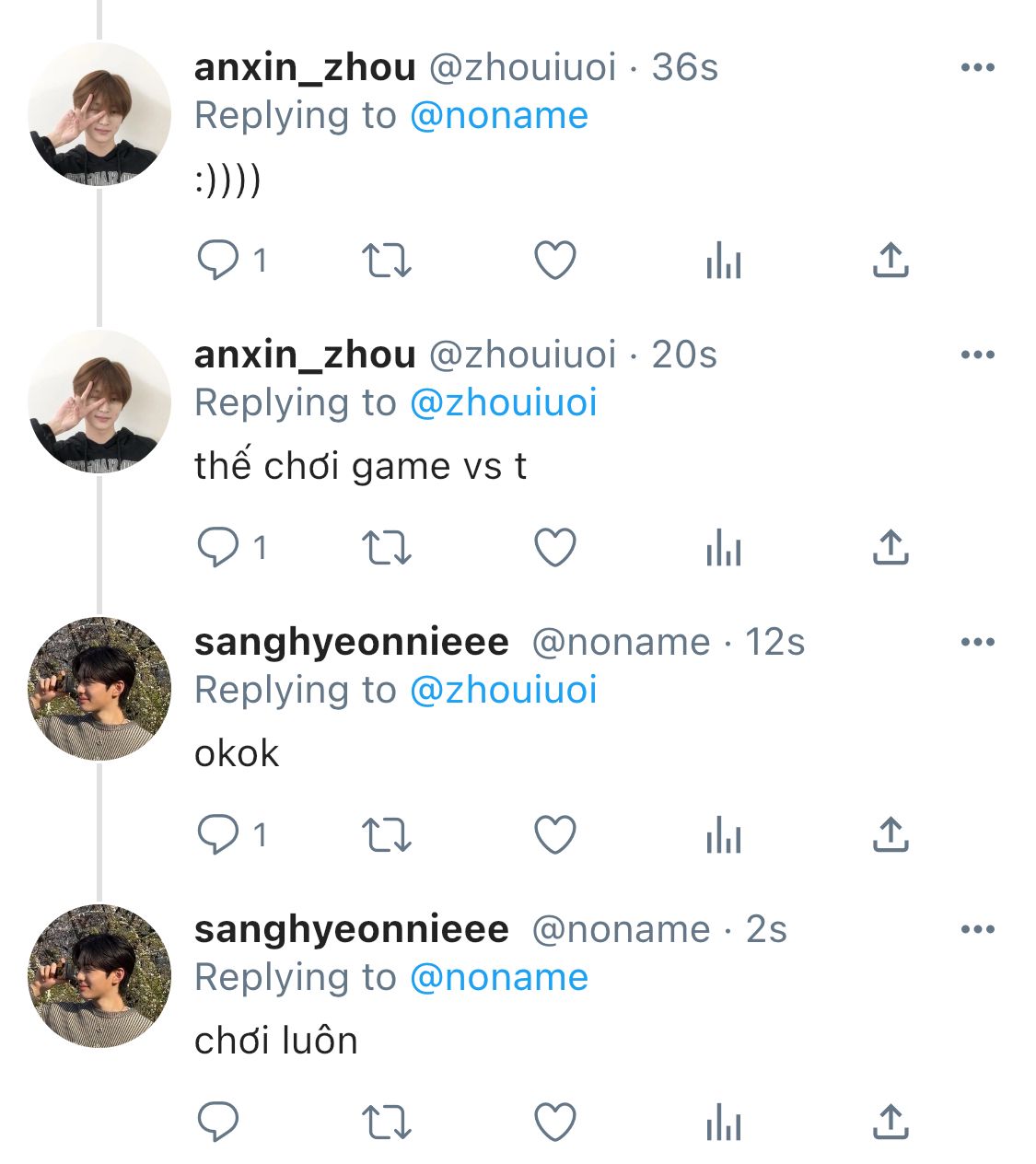The image size is (1036, 1164).
Task: Retweet the ":))))" tweet by anxin_zhou
Action: 386,261
